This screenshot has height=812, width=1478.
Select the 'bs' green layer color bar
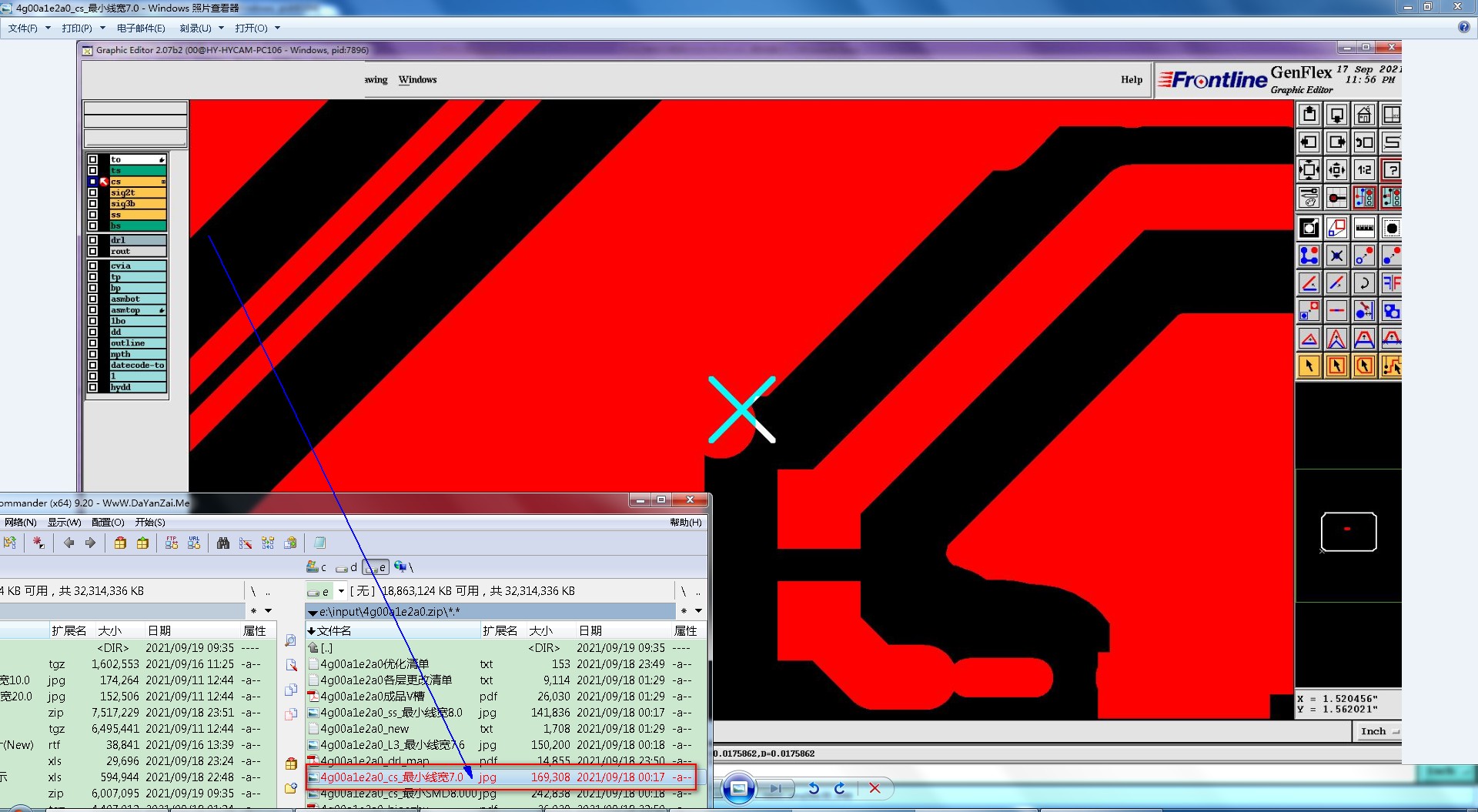tap(137, 226)
